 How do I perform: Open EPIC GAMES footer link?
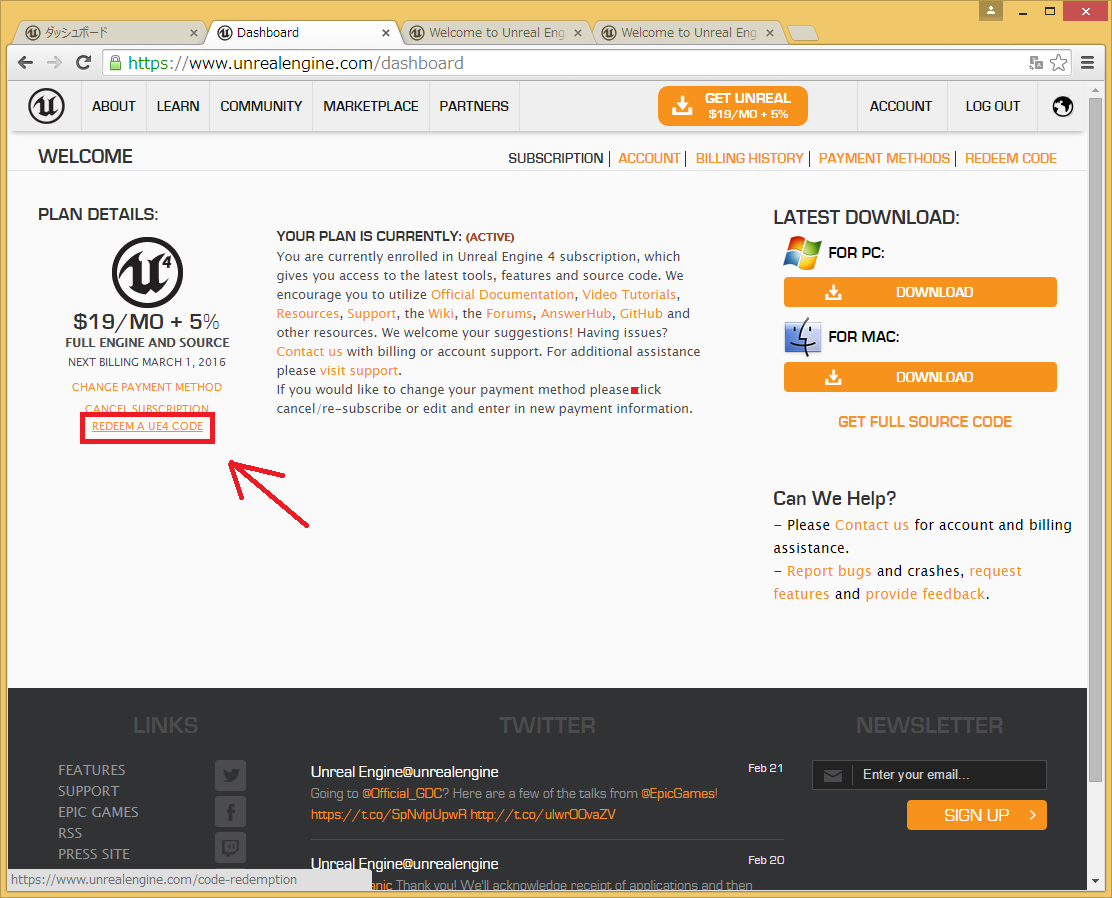point(98,812)
